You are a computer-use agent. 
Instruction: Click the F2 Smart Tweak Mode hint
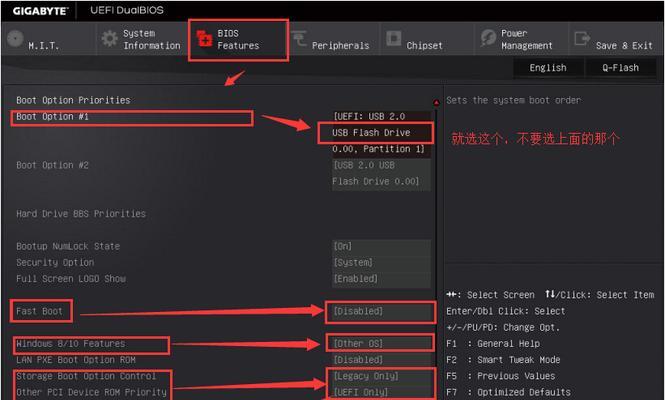pyautogui.click(x=503, y=360)
